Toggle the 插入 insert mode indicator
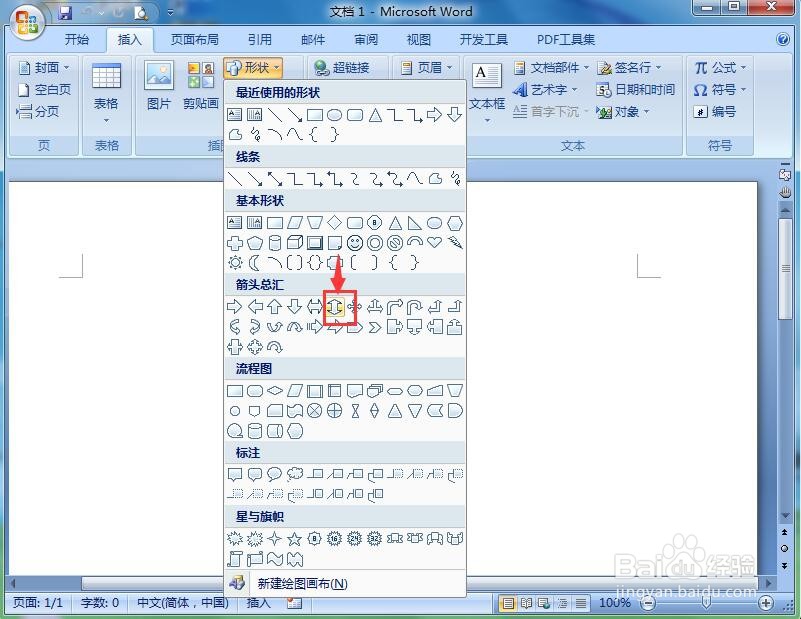 [x=258, y=603]
